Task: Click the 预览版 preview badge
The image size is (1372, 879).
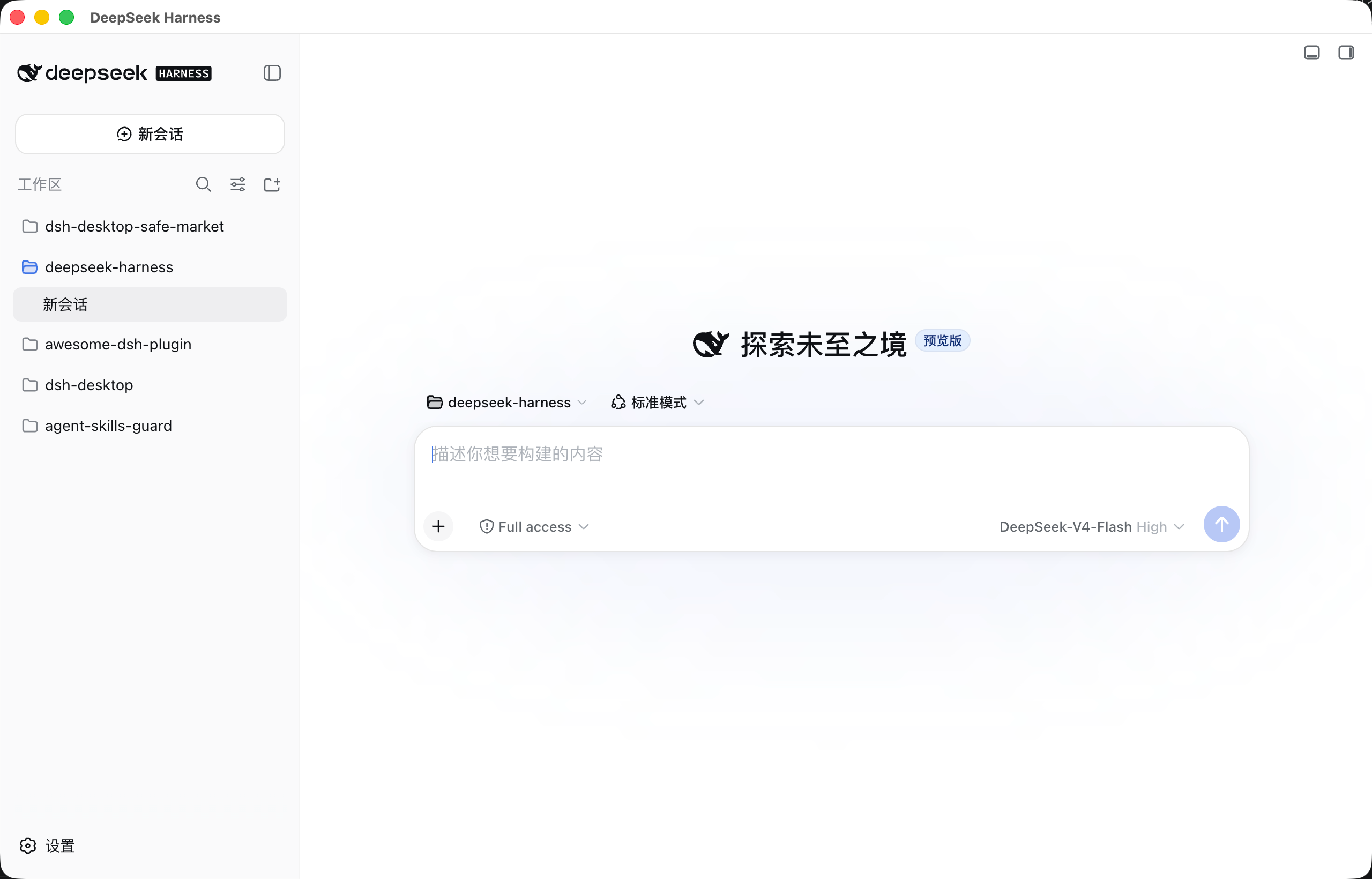Action: tap(942, 341)
